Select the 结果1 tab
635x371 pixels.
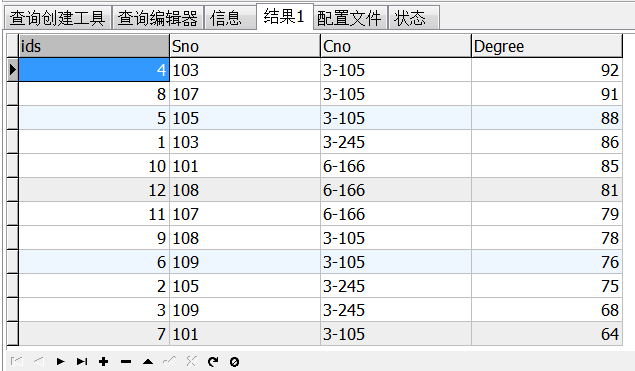pyautogui.click(x=284, y=17)
